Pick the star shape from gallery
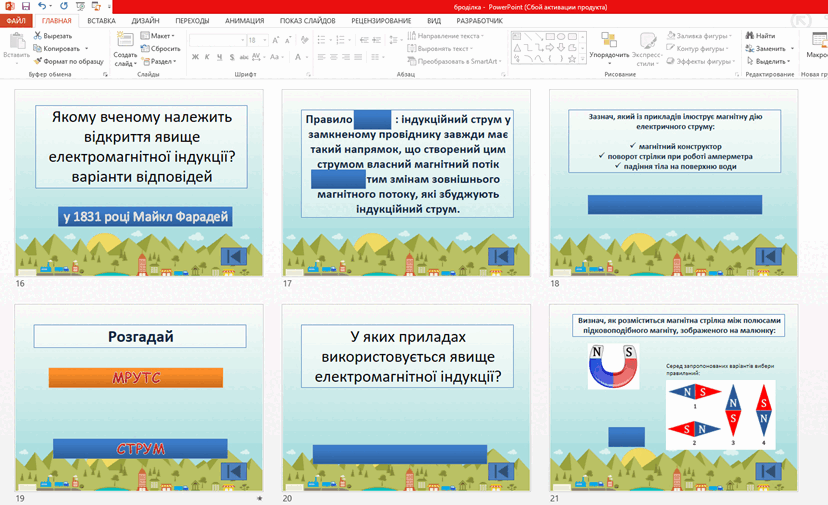 (x=572, y=59)
